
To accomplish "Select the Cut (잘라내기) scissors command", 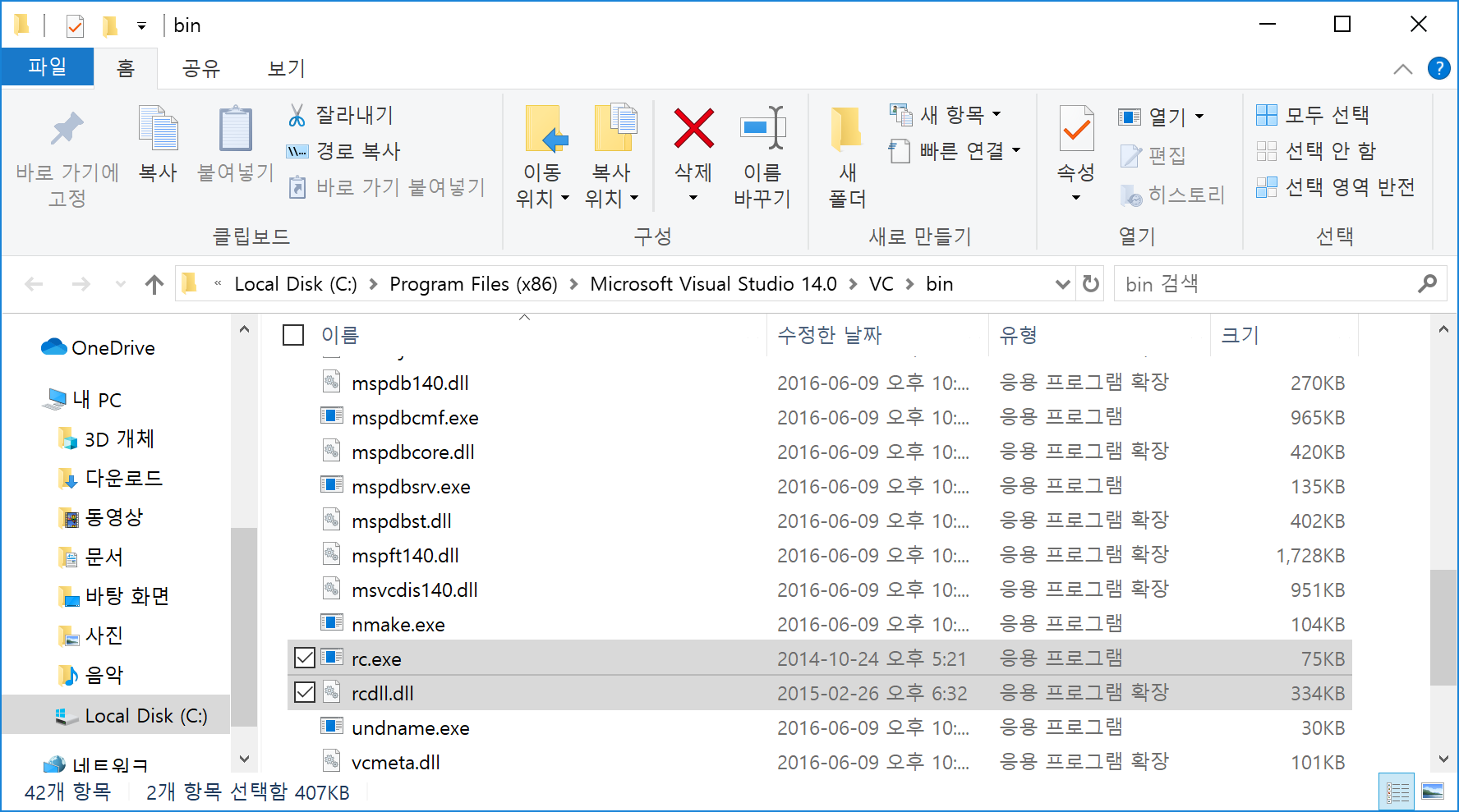I will click(341, 115).
